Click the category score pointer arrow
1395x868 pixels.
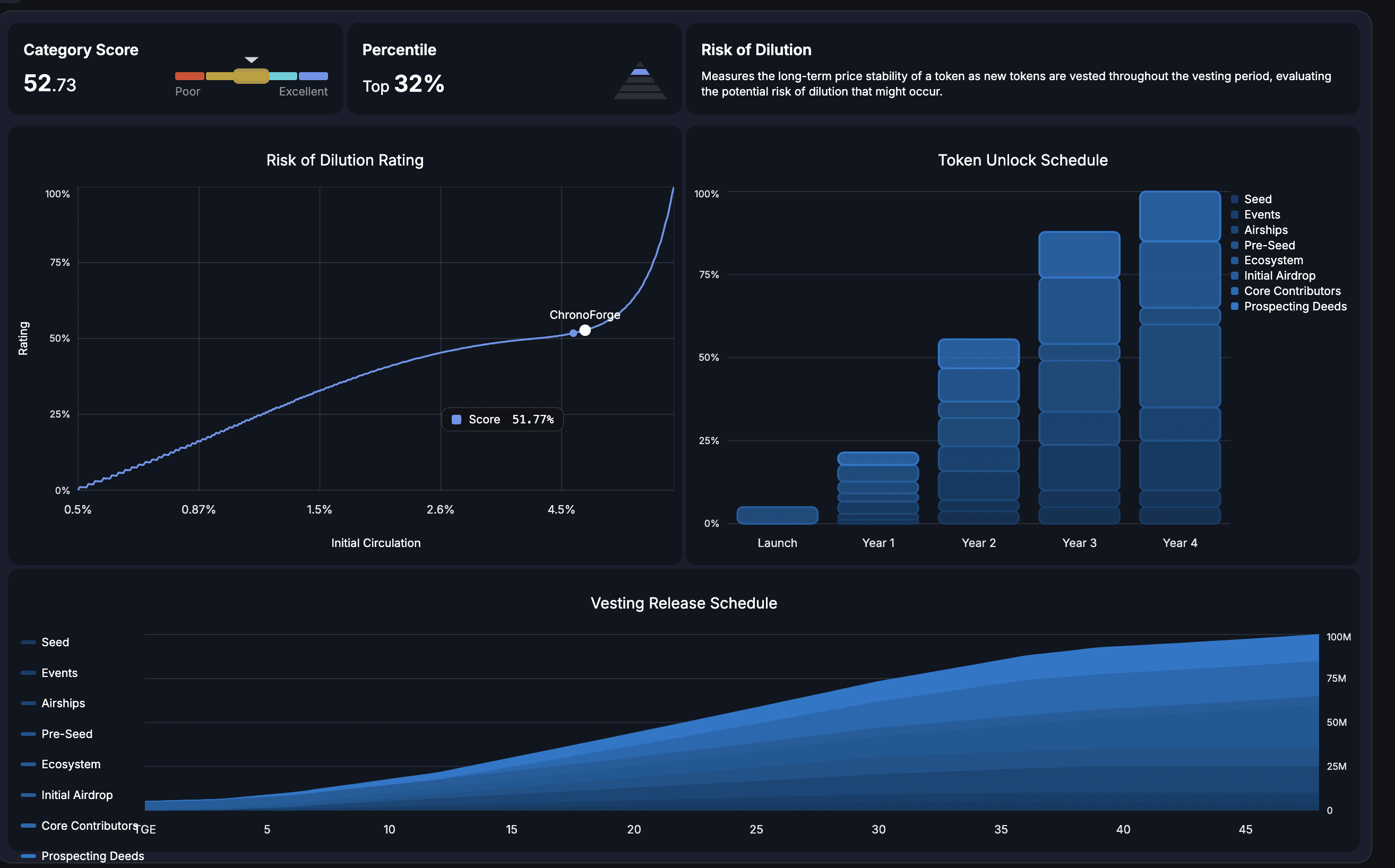tap(252, 60)
